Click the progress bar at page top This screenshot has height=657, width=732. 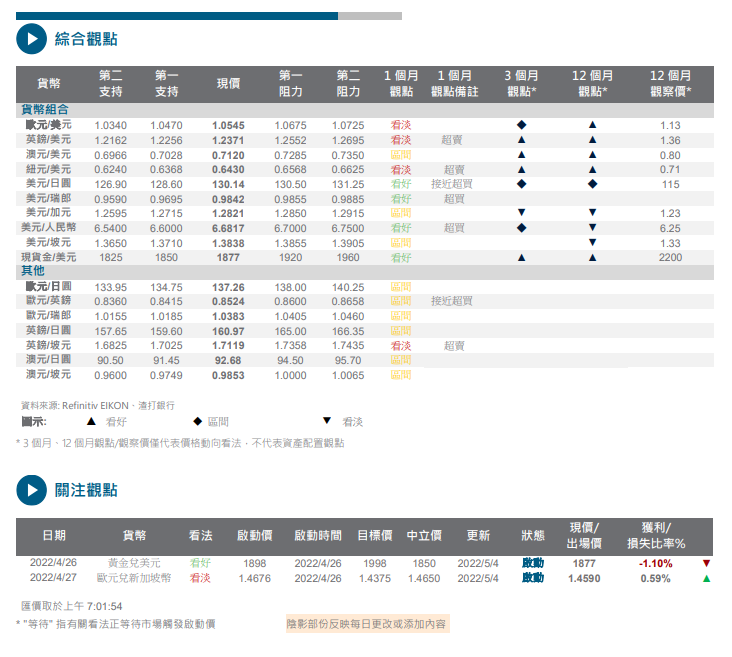208,16
